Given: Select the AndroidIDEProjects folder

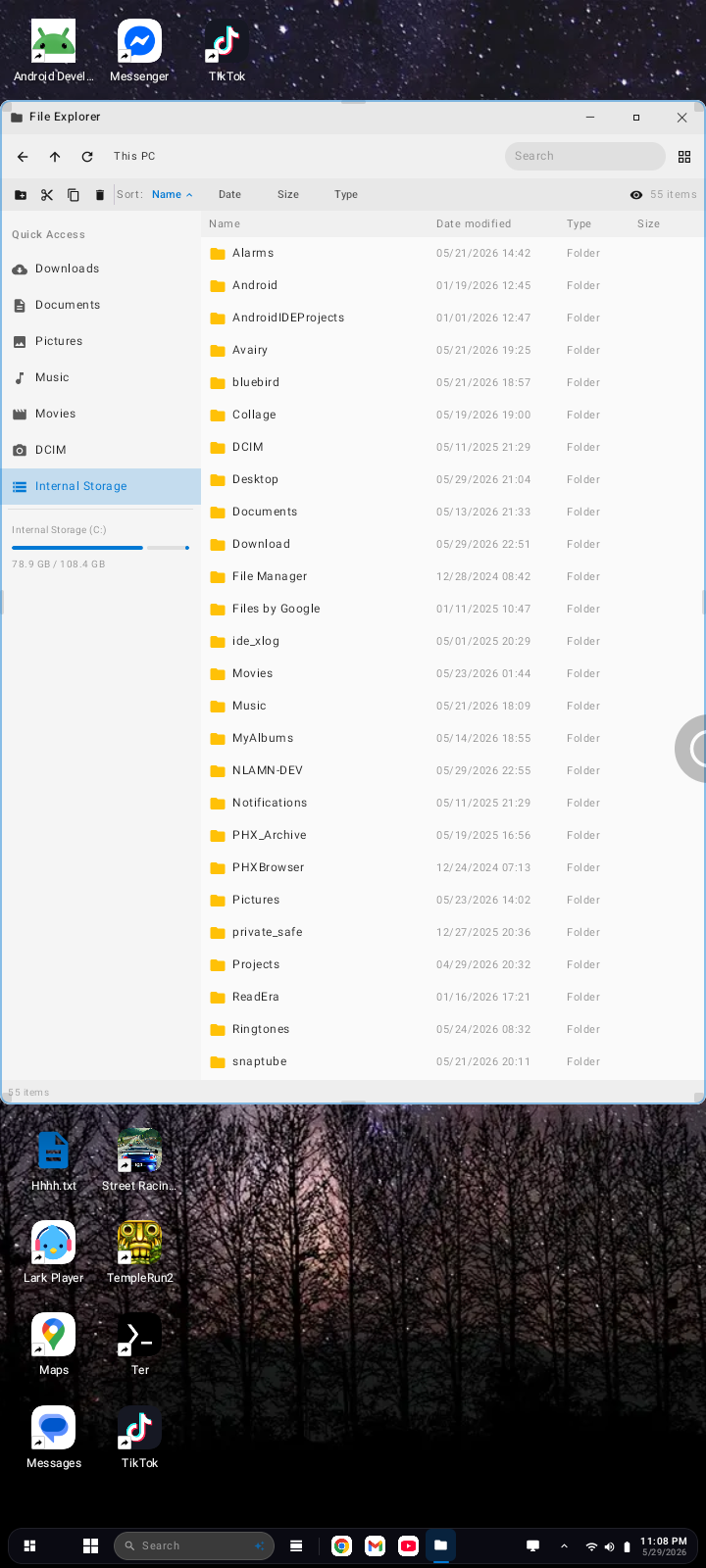Looking at the screenshot, I should point(453,318).
